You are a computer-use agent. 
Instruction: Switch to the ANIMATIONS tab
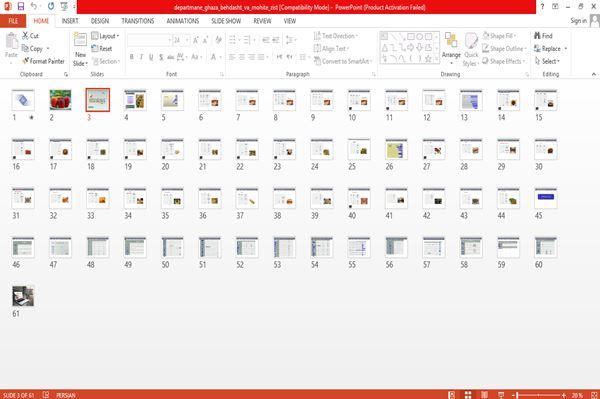coord(183,21)
